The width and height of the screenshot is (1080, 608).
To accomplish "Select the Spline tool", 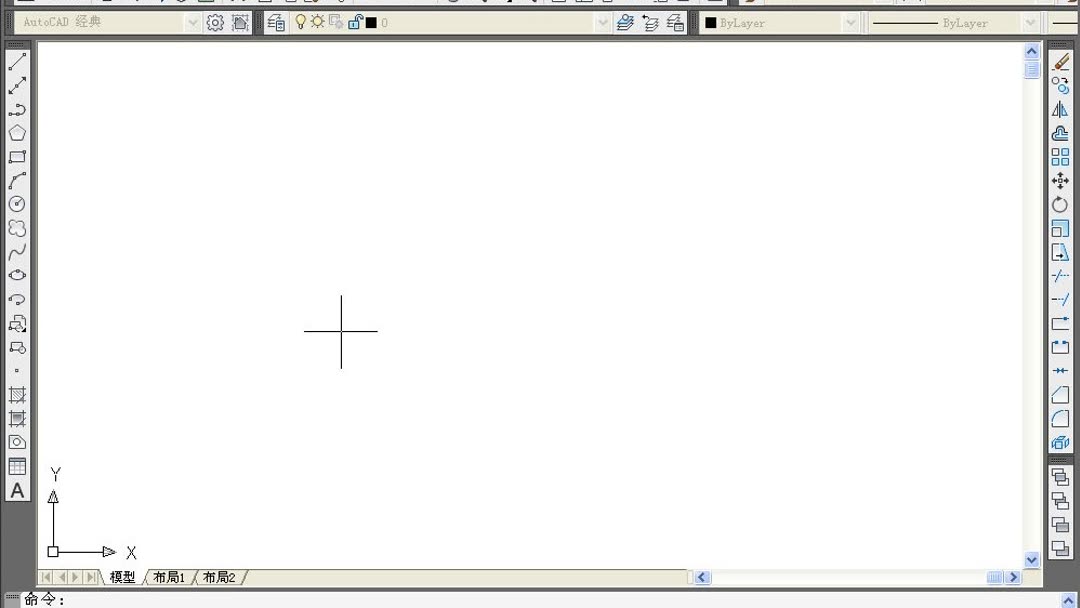I will click(x=17, y=252).
